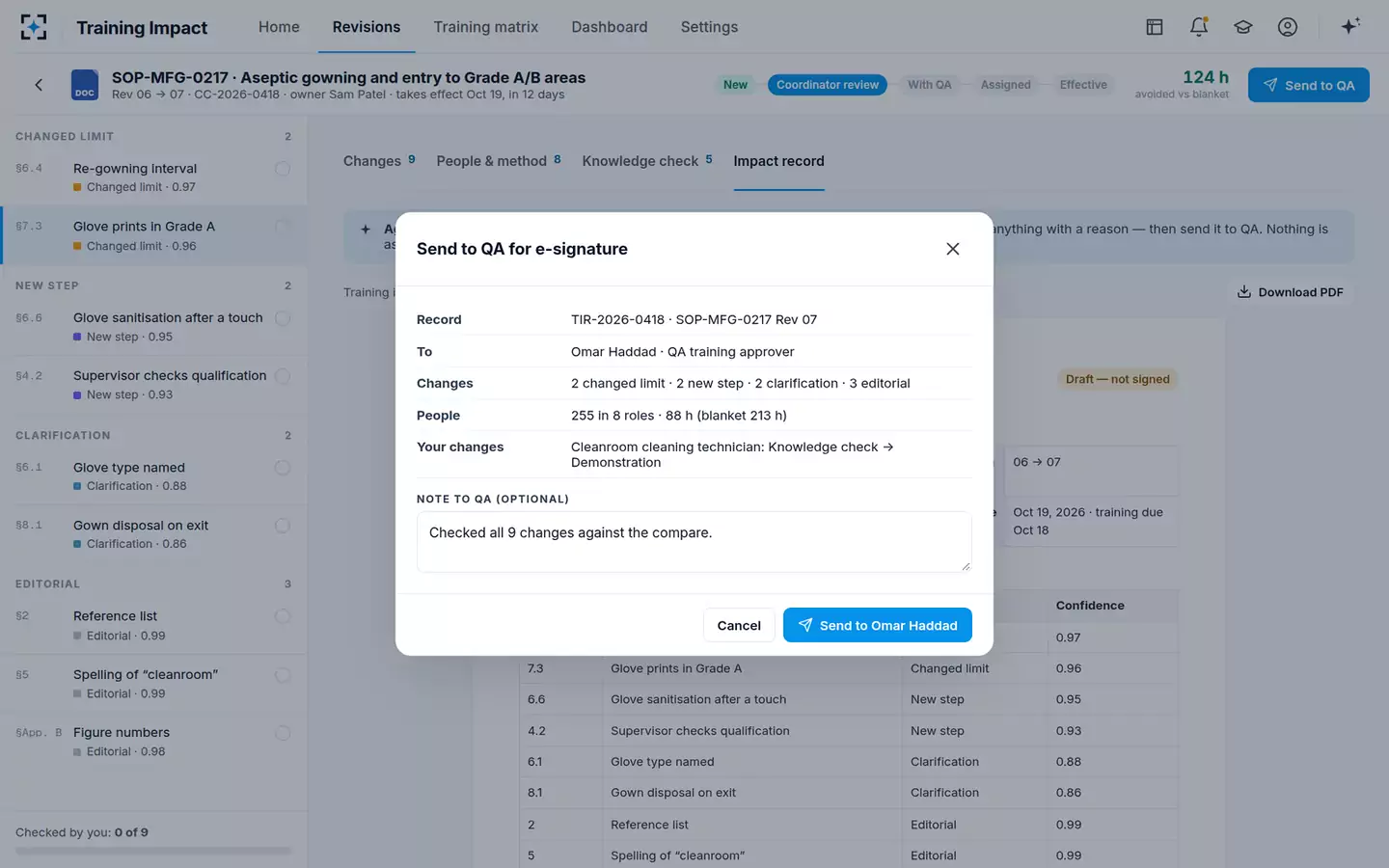Open the graduation cap training icon

click(x=1243, y=27)
